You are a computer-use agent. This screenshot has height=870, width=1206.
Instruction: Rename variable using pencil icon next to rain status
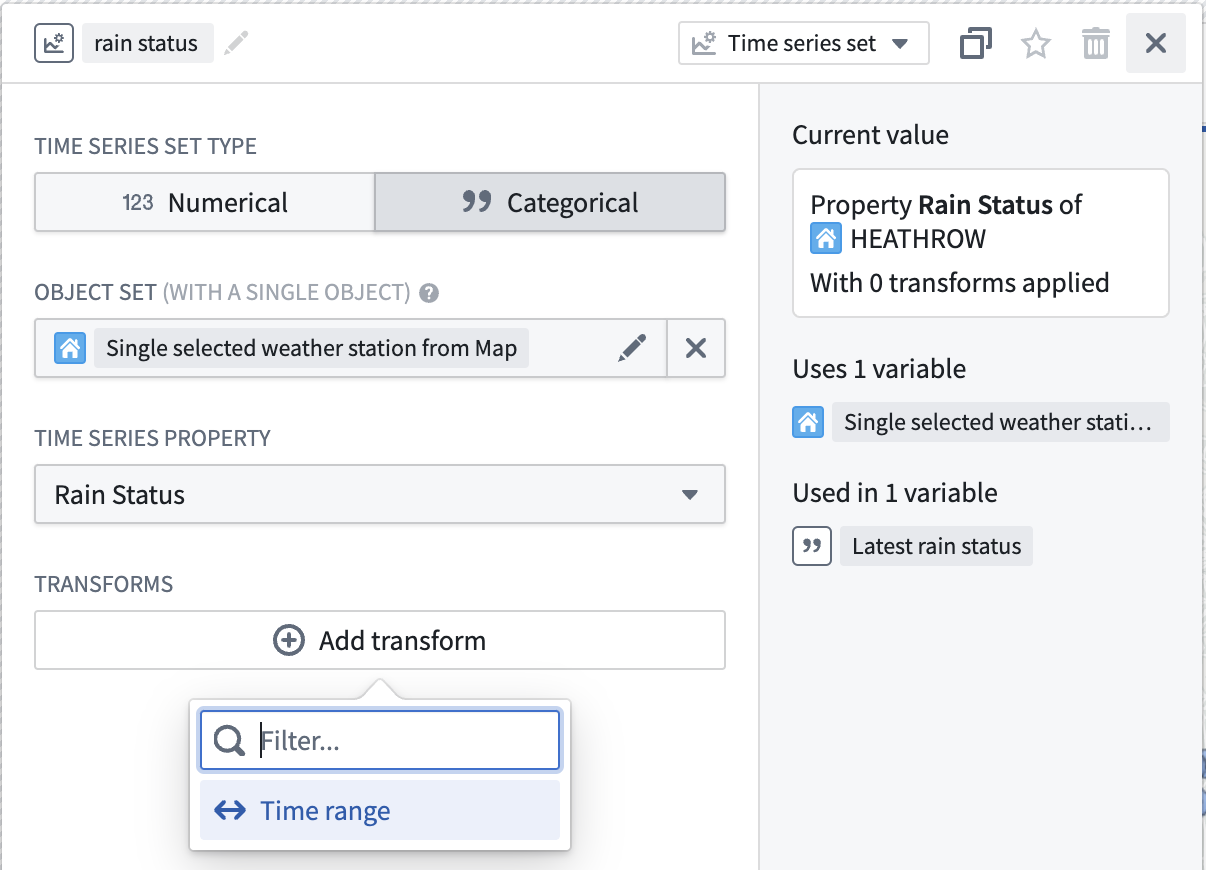tap(236, 44)
